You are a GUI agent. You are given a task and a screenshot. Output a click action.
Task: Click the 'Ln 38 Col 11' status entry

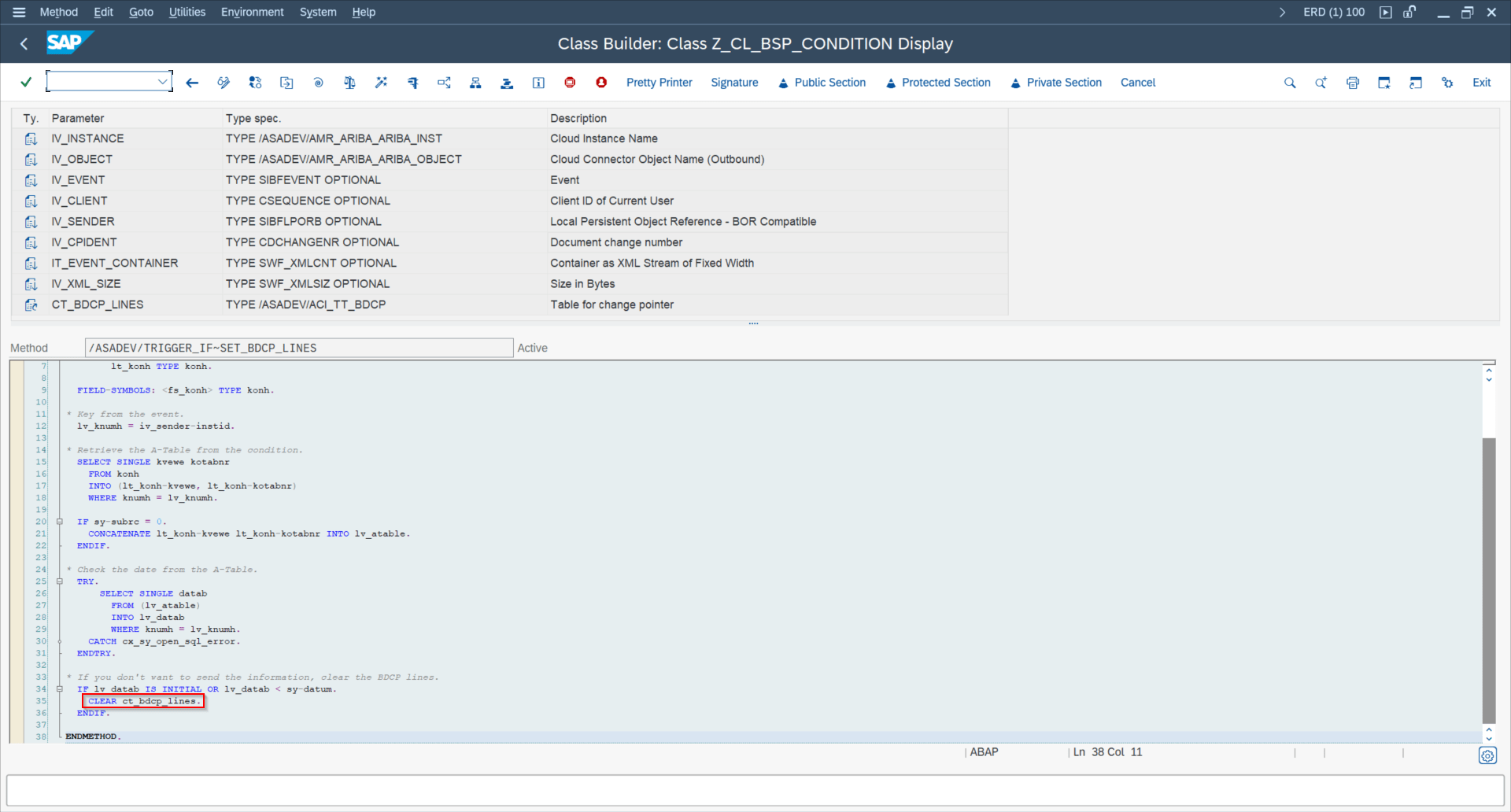[x=1107, y=752]
